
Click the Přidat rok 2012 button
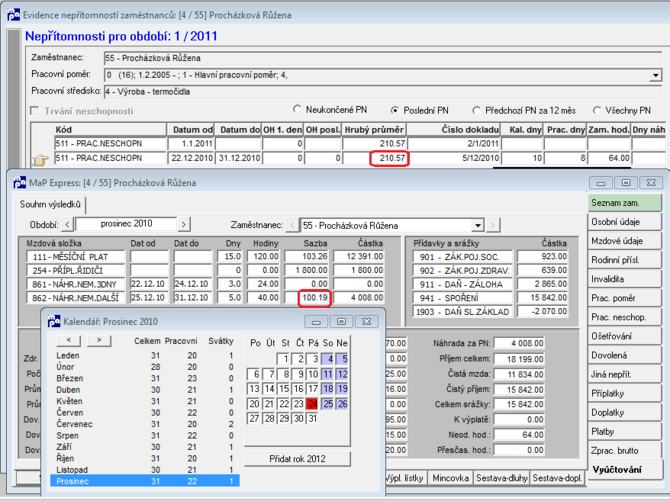click(297, 459)
